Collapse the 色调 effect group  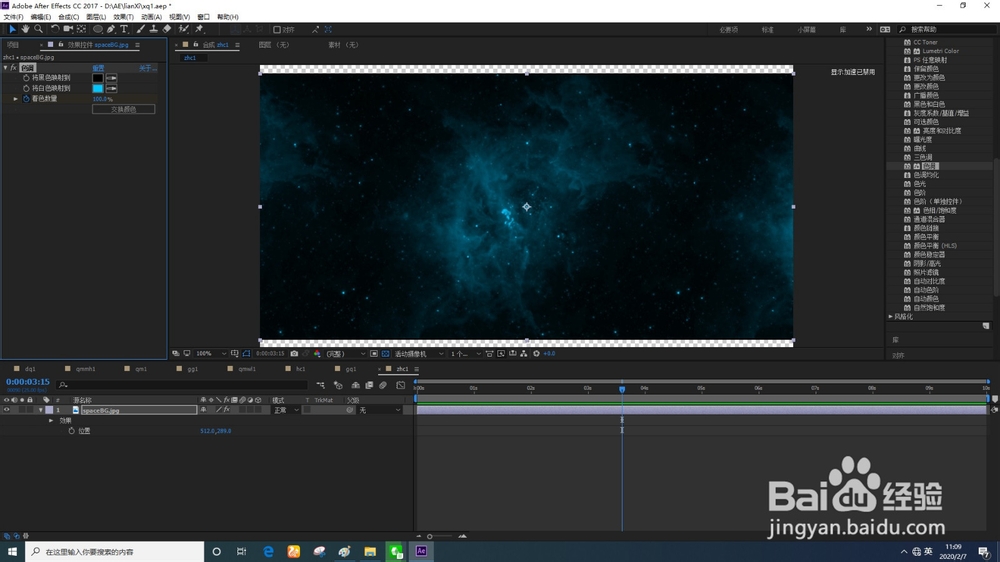tap(6, 68)
